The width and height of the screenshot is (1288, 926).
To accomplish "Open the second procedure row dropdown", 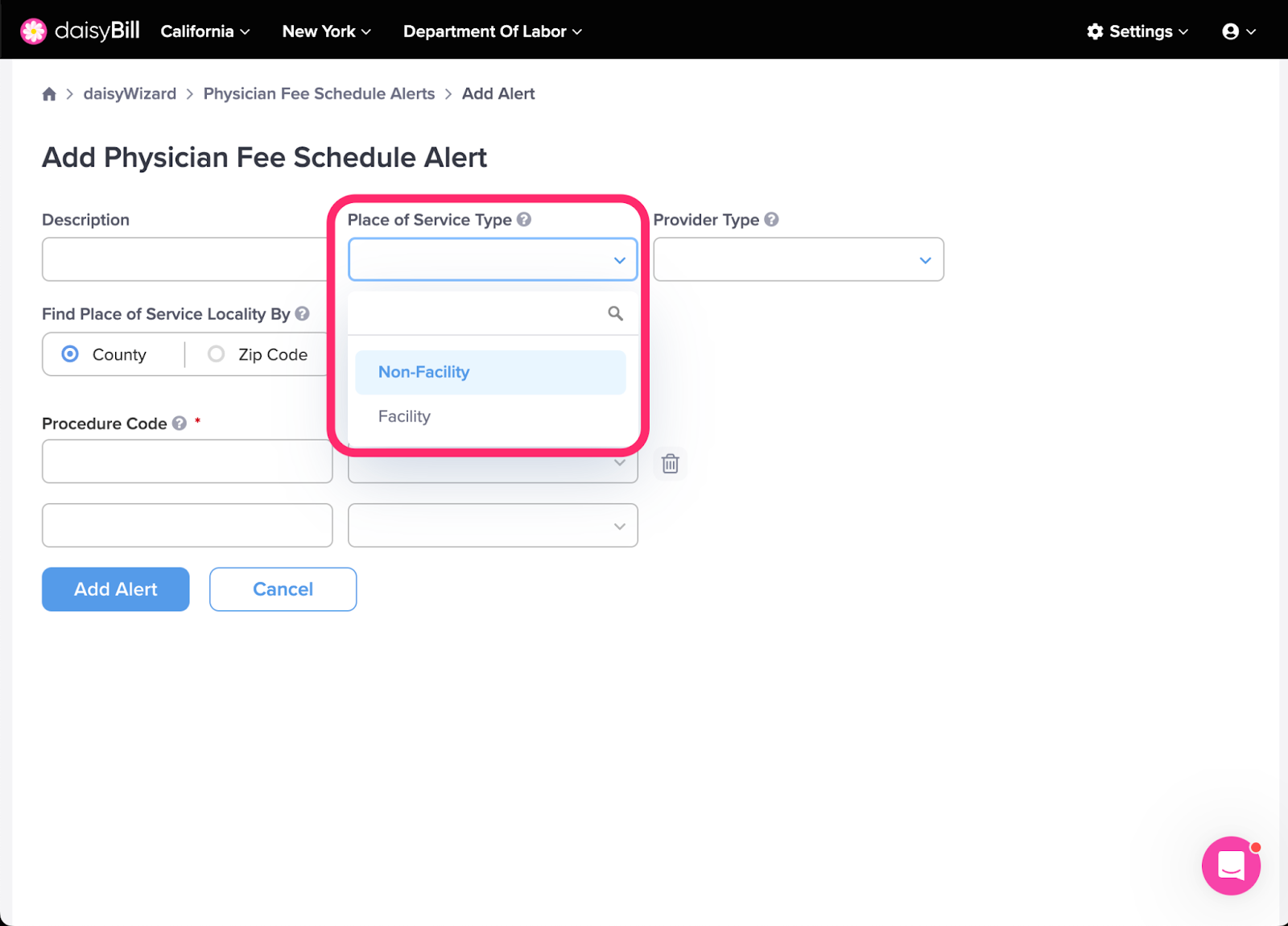I will pos(493,525).
